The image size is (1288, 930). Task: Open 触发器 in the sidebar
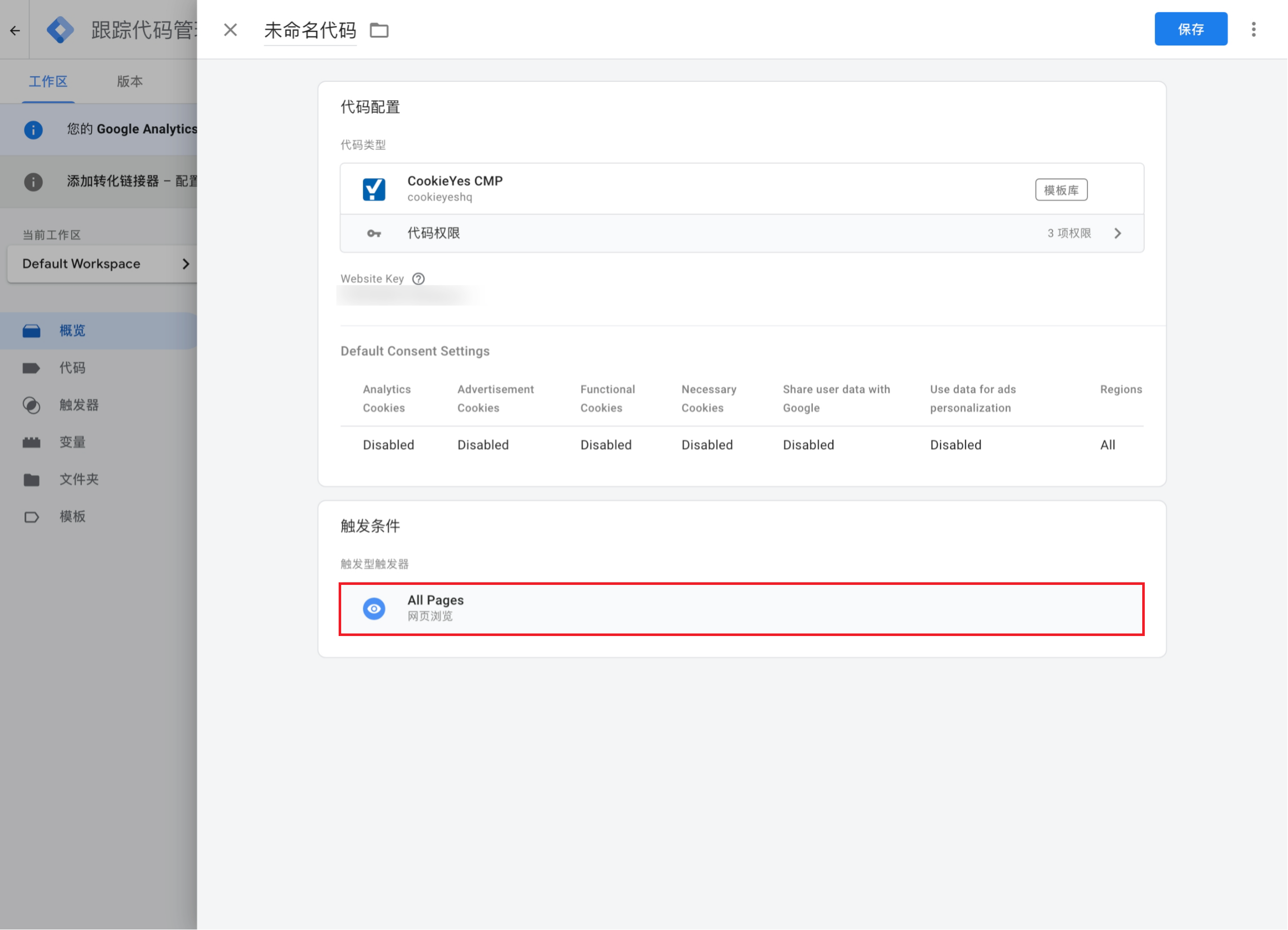78,405
